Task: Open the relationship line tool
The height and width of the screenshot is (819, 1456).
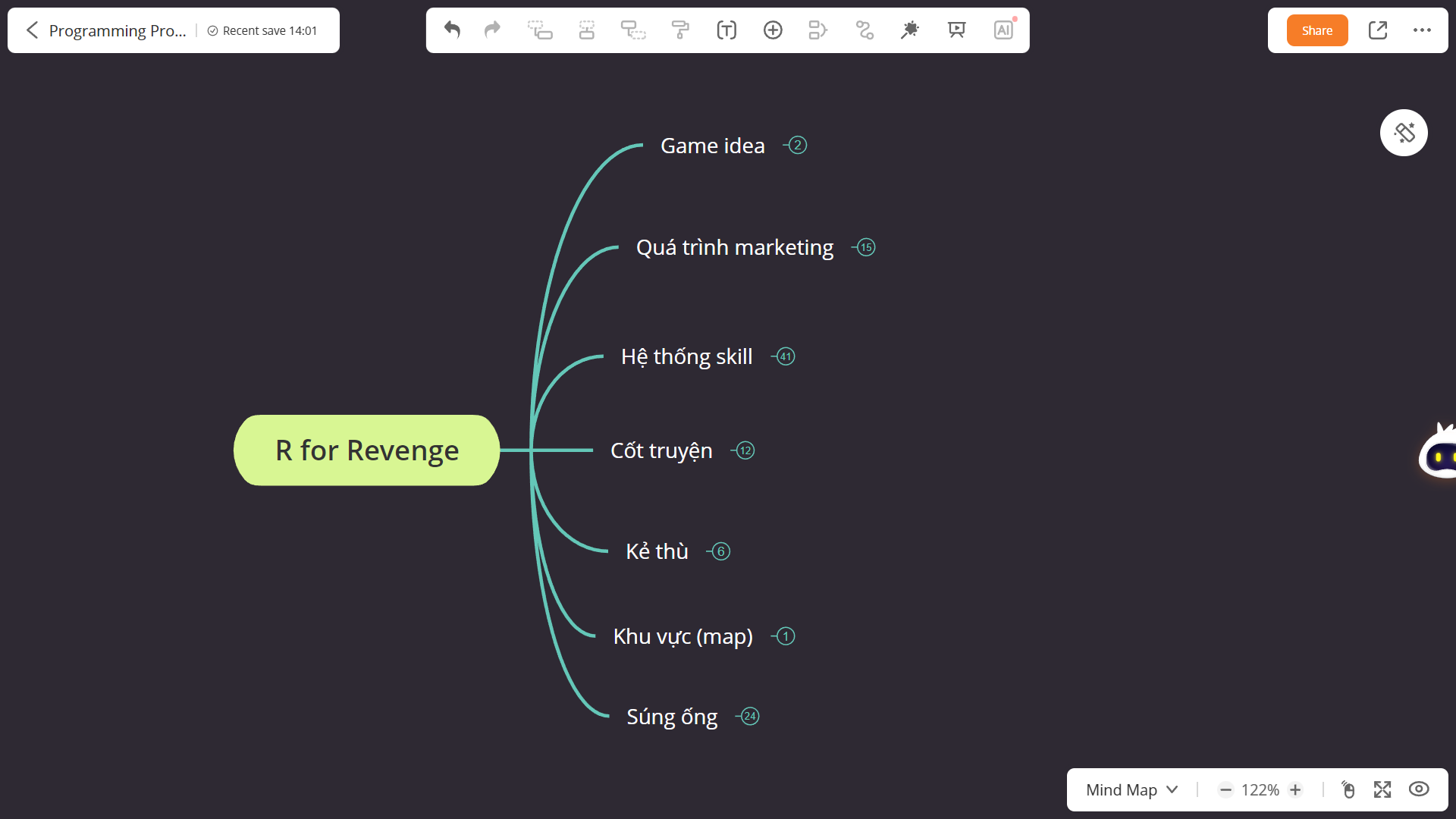Action: [864, 30]
